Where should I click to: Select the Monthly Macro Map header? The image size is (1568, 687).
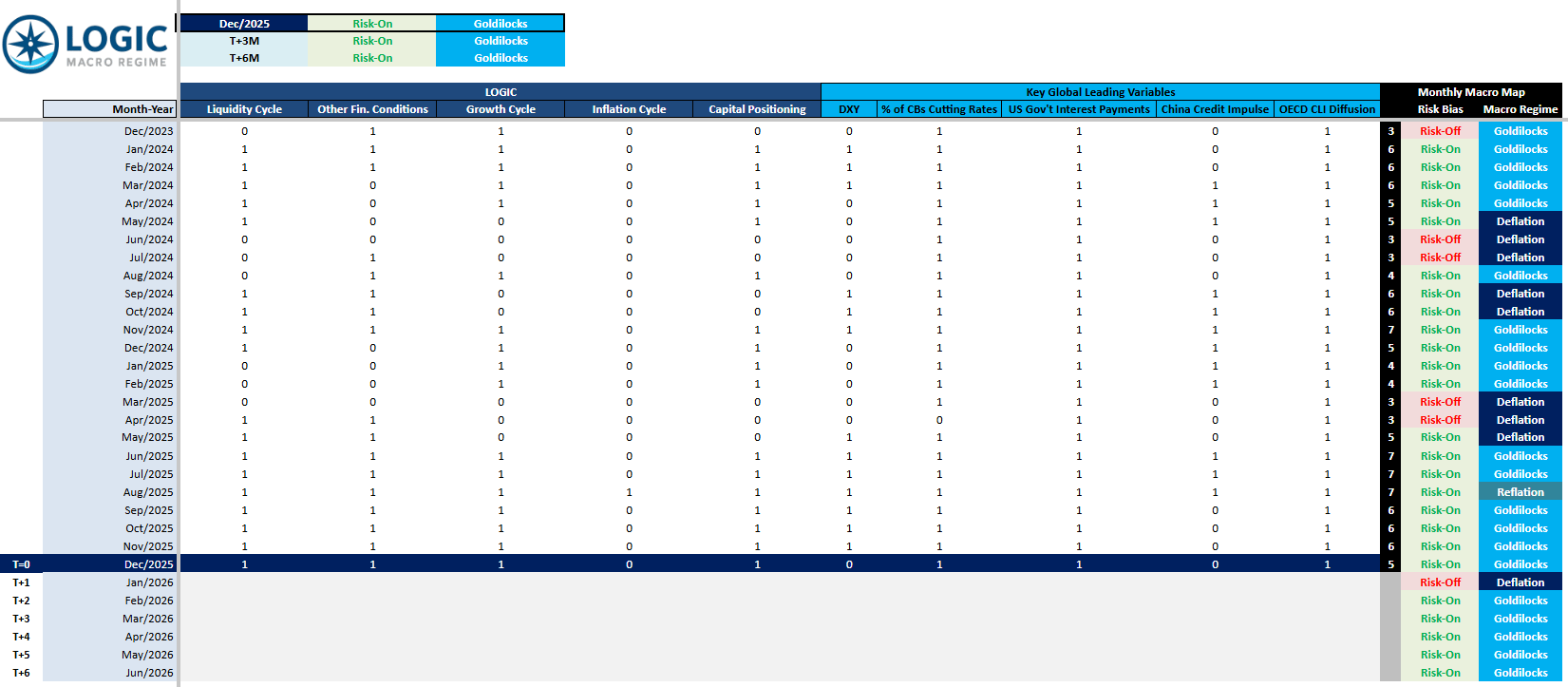point(1471,92)
